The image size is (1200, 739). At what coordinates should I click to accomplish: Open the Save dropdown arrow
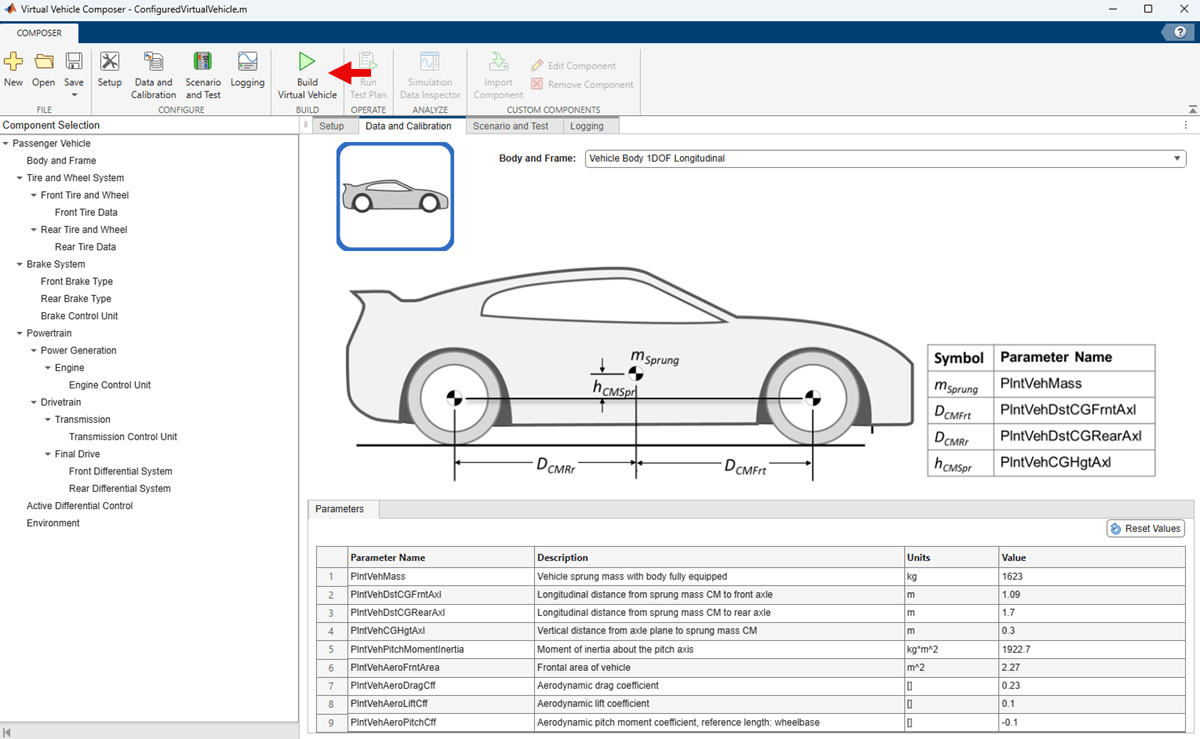coord(74,95)
